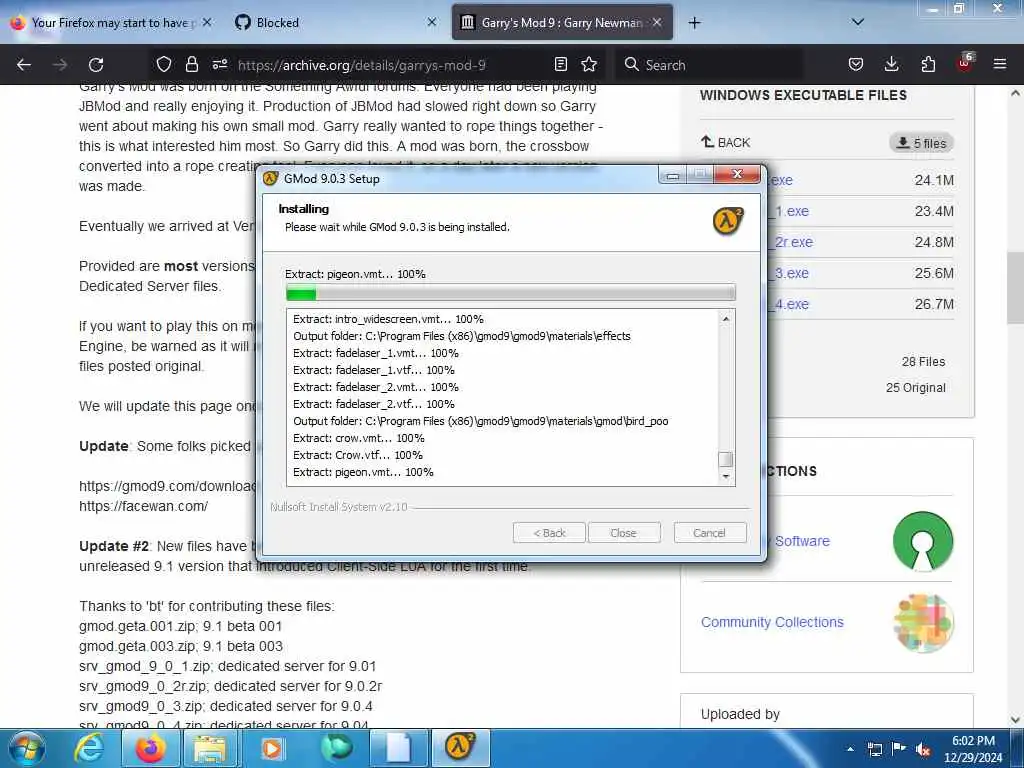Click the network tray icon

(x=875, y=749)
